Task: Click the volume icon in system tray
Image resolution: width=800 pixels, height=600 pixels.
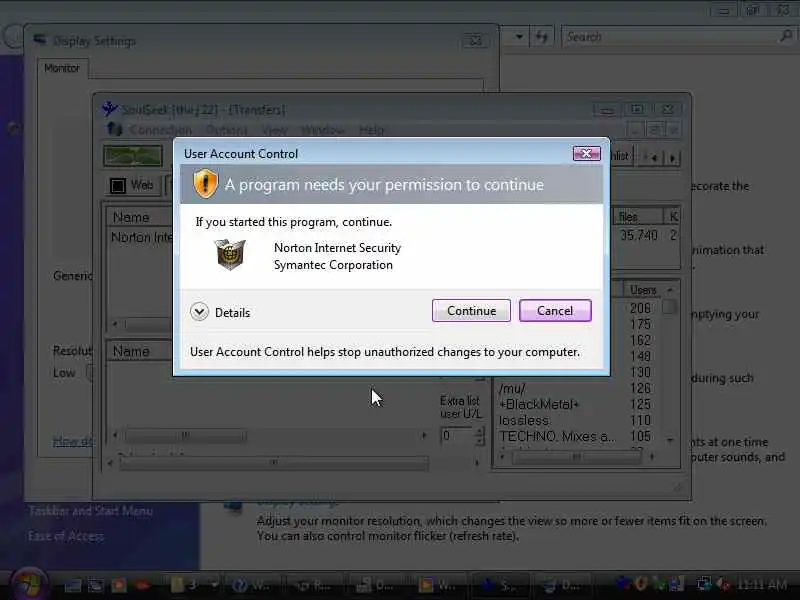Action: coord(723,584)
